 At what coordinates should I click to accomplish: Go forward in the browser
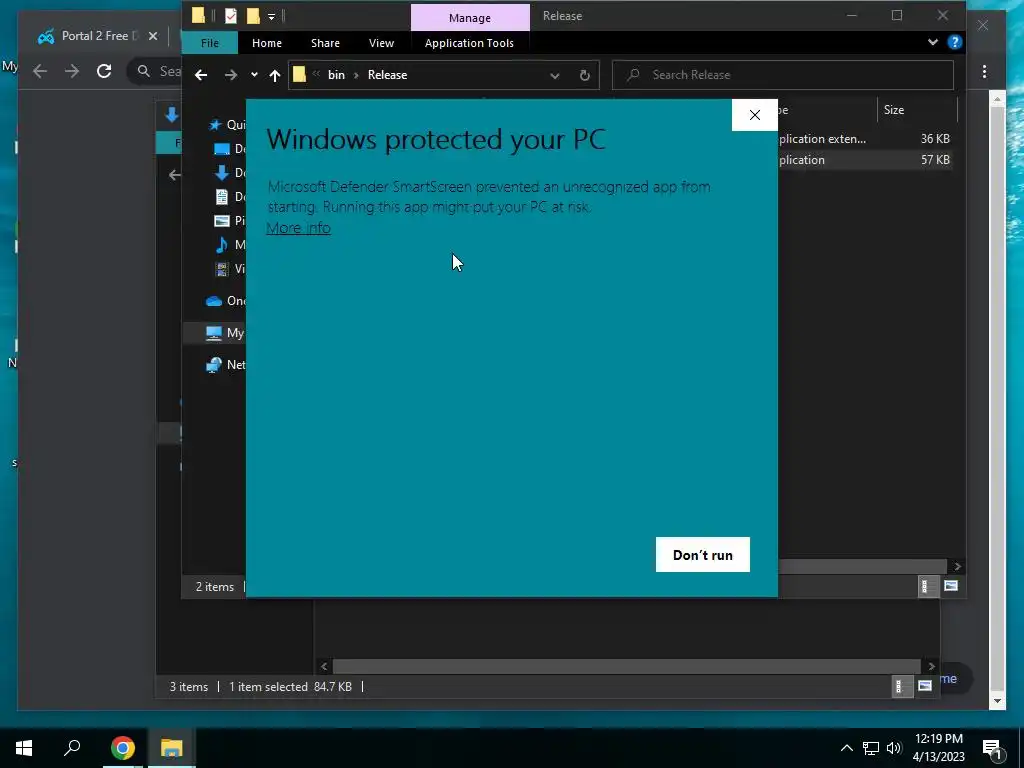(x=72, y=71)
